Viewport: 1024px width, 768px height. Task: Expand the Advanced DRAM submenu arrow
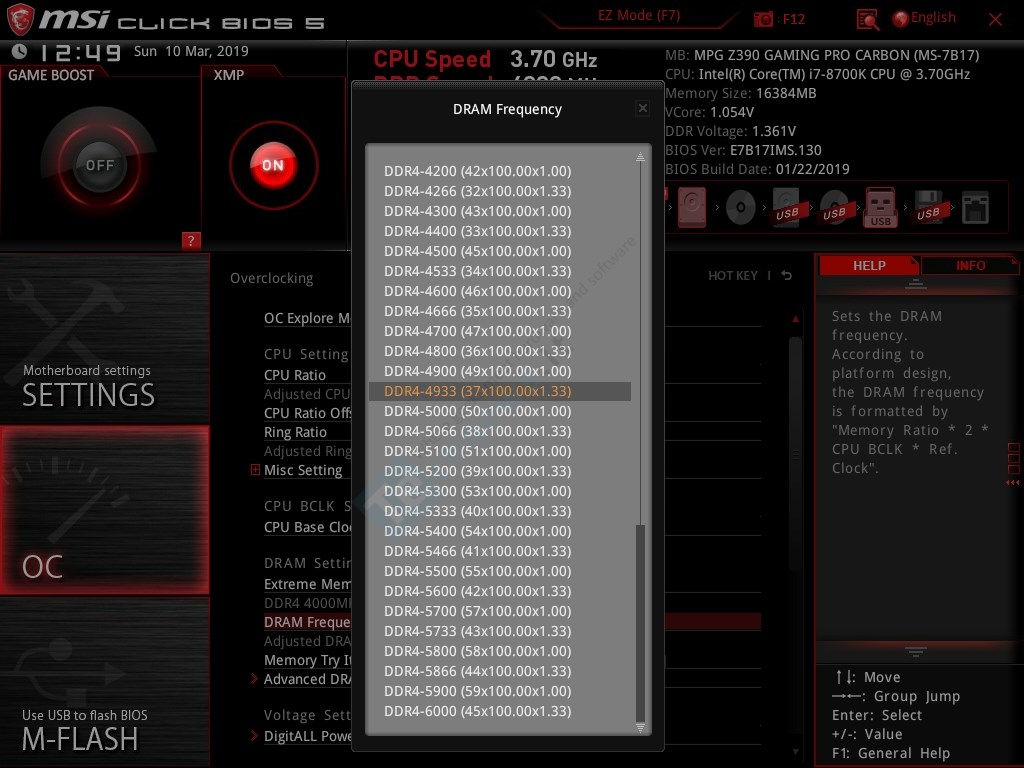coord(255,680)
